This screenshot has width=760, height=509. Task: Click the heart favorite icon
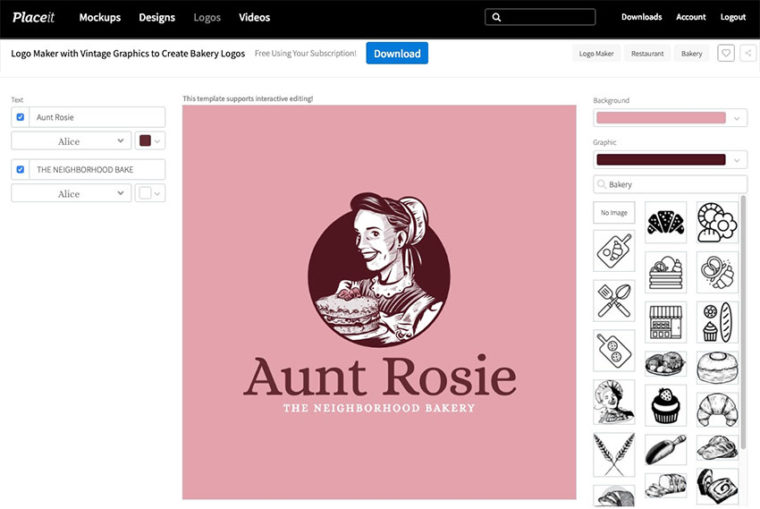(726, 53)
